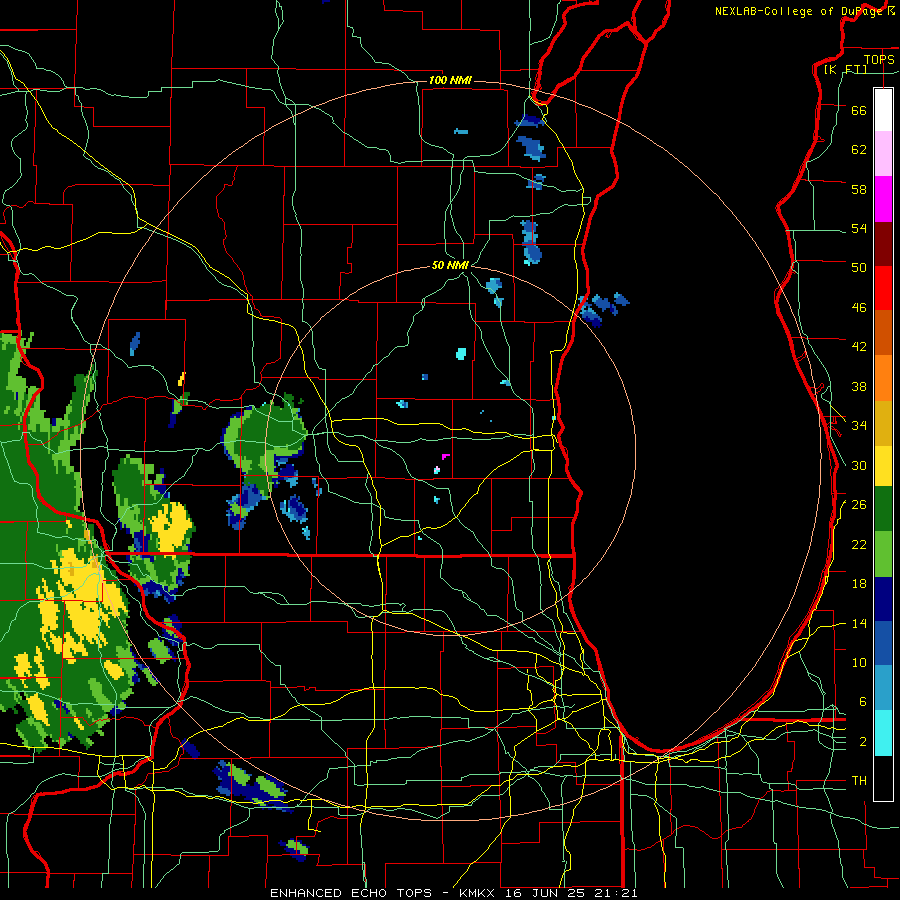Click the legend value "58"
The image size is (900, 900).
(x=859, y=189)
